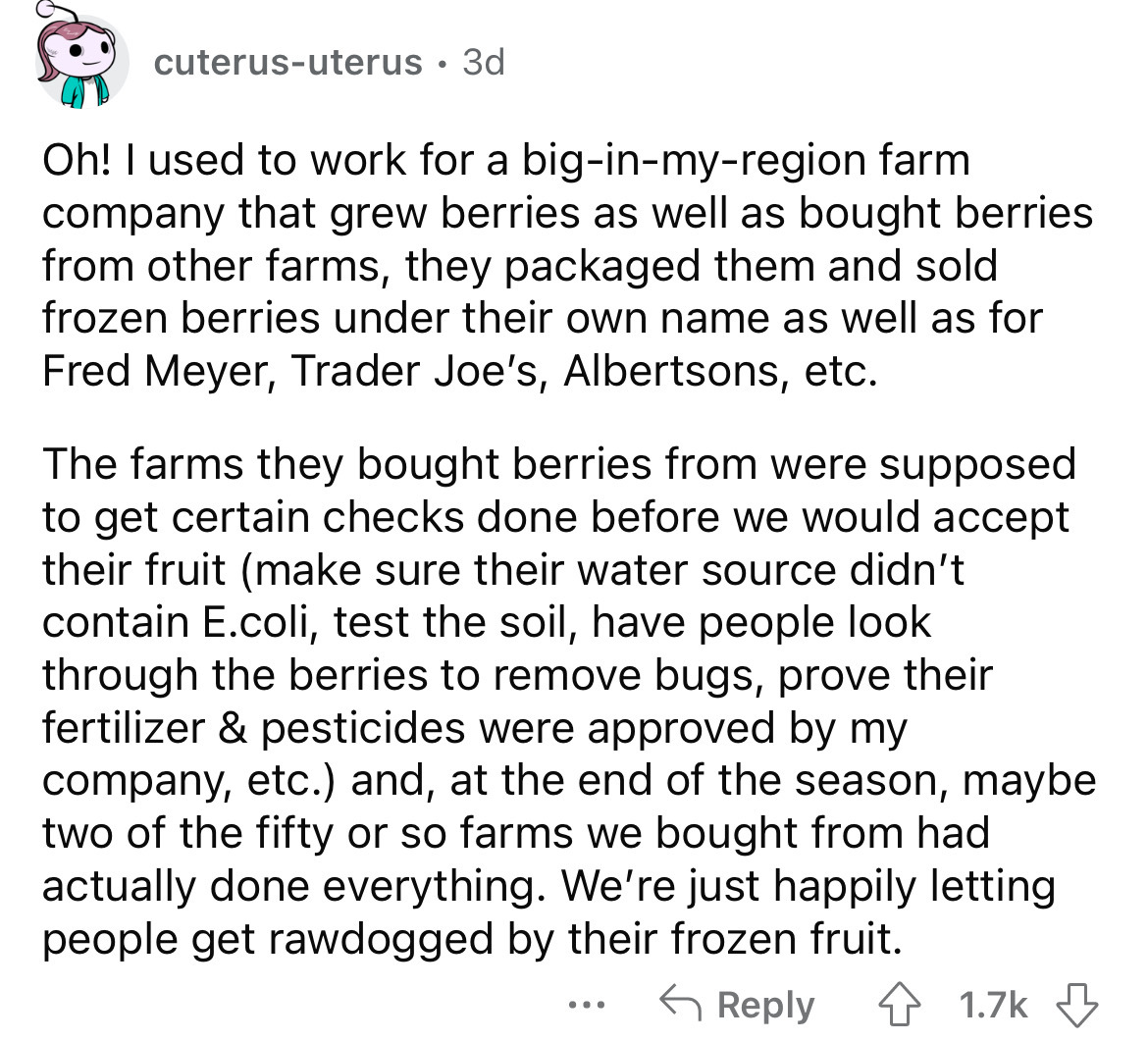Click the Reply button text
The width and height of the screenshot is (1148, 1041).
click(766, 1006)
